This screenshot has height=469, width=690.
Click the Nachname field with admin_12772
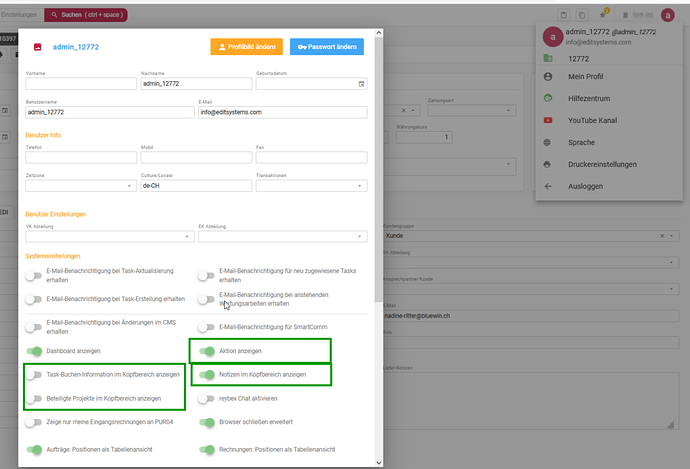click(196, 84)
